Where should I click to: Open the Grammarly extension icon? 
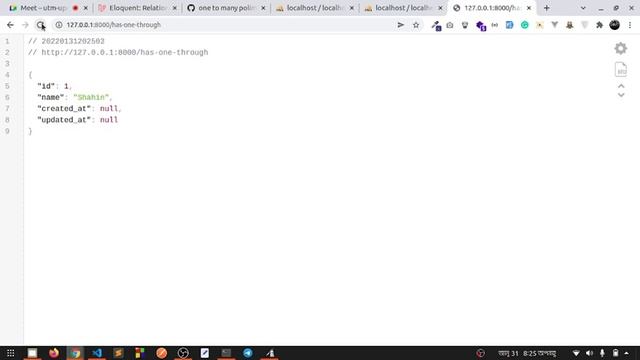(x=524, y=25)
